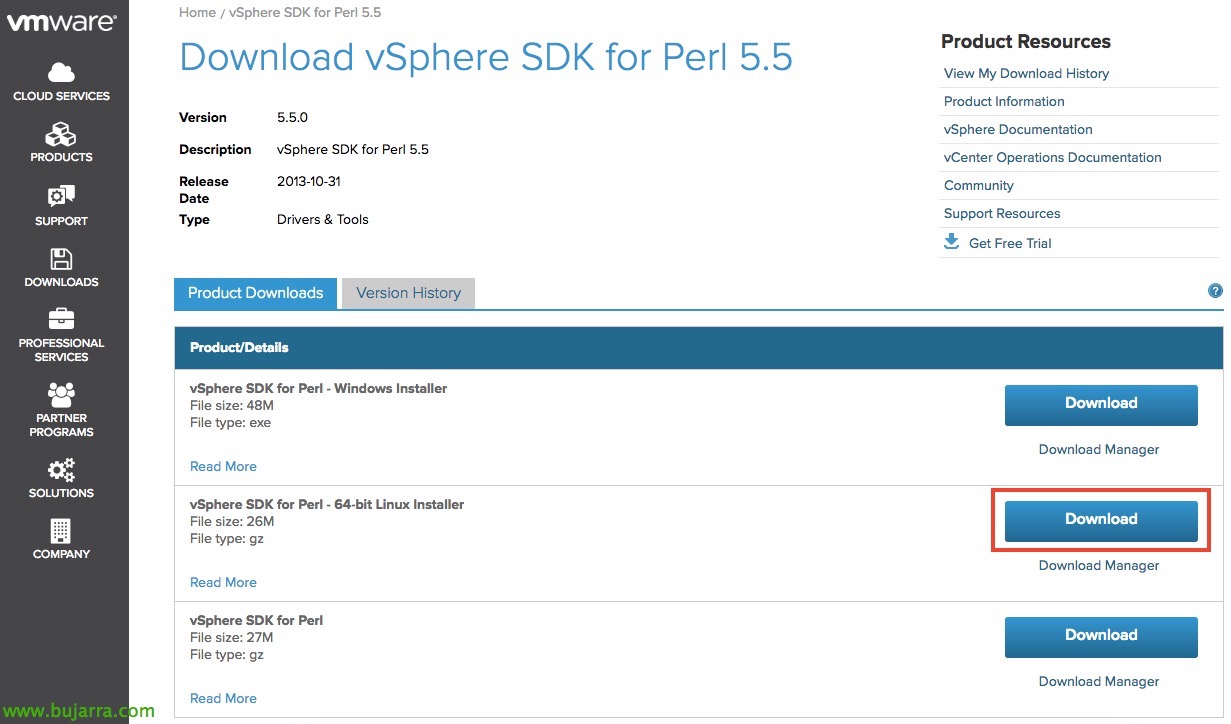Click the File size: 48M text
1231x724 pixels.
(232, 406)
